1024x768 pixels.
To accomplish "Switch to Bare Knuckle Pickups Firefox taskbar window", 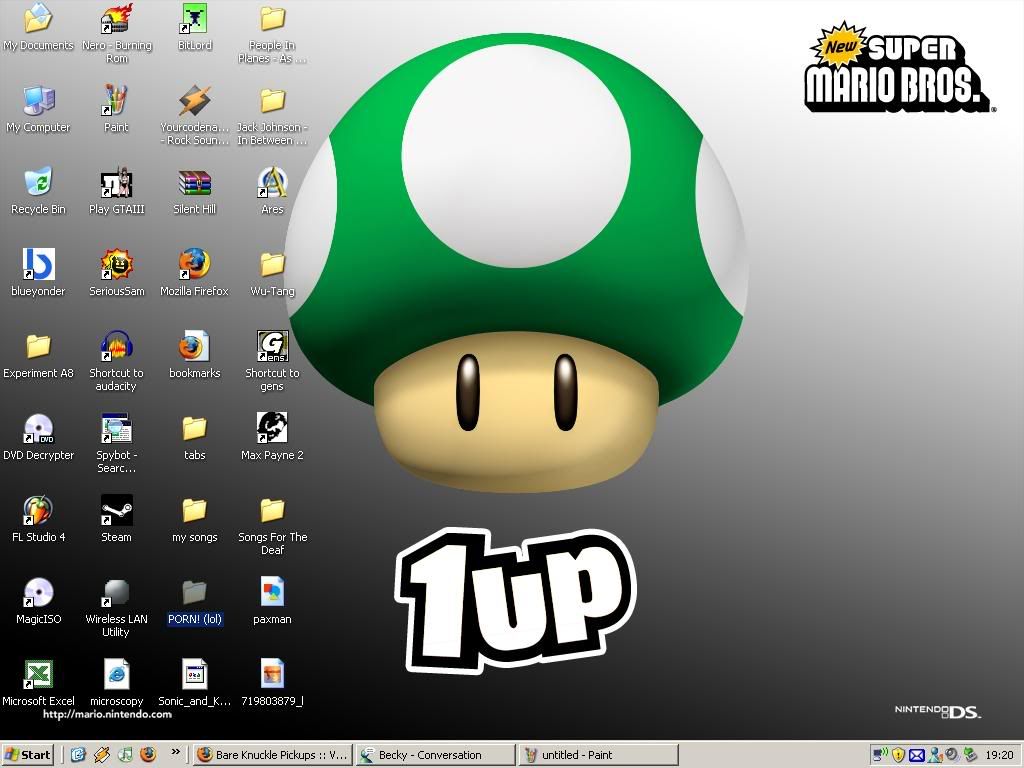I will click(x=273, y=755).
